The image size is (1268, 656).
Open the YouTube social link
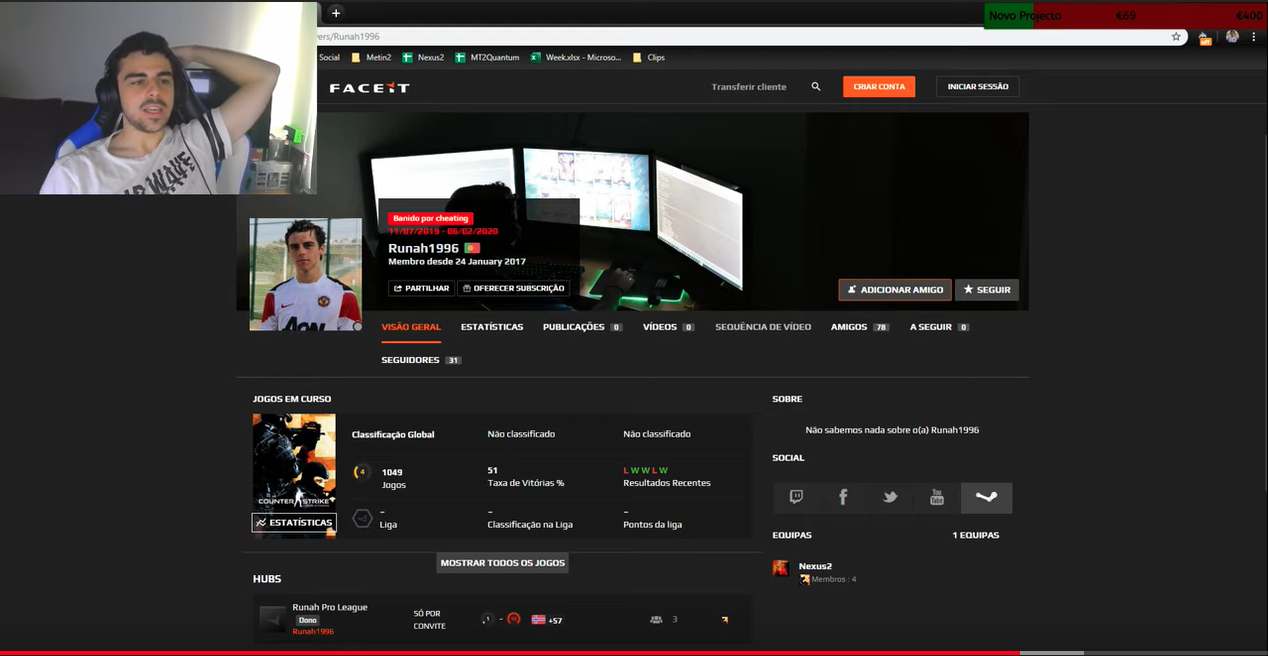937,497
